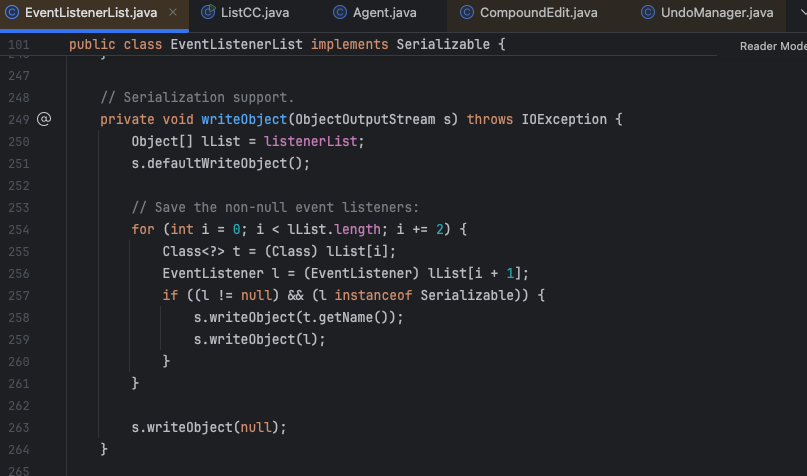Click the ListCC.java class file icon
807x476 pixels.
208,13
